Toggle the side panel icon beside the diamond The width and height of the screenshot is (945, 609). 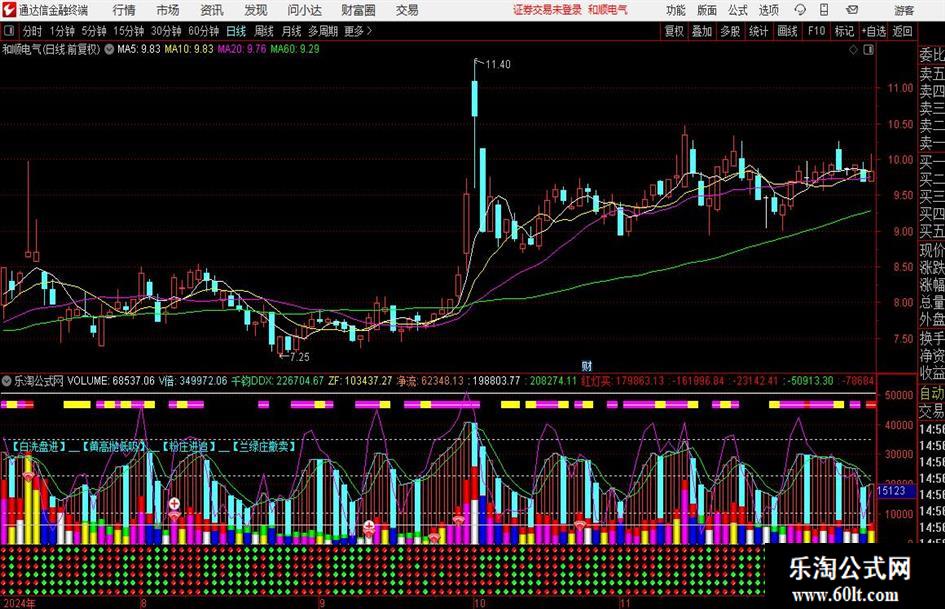(868, 50)
